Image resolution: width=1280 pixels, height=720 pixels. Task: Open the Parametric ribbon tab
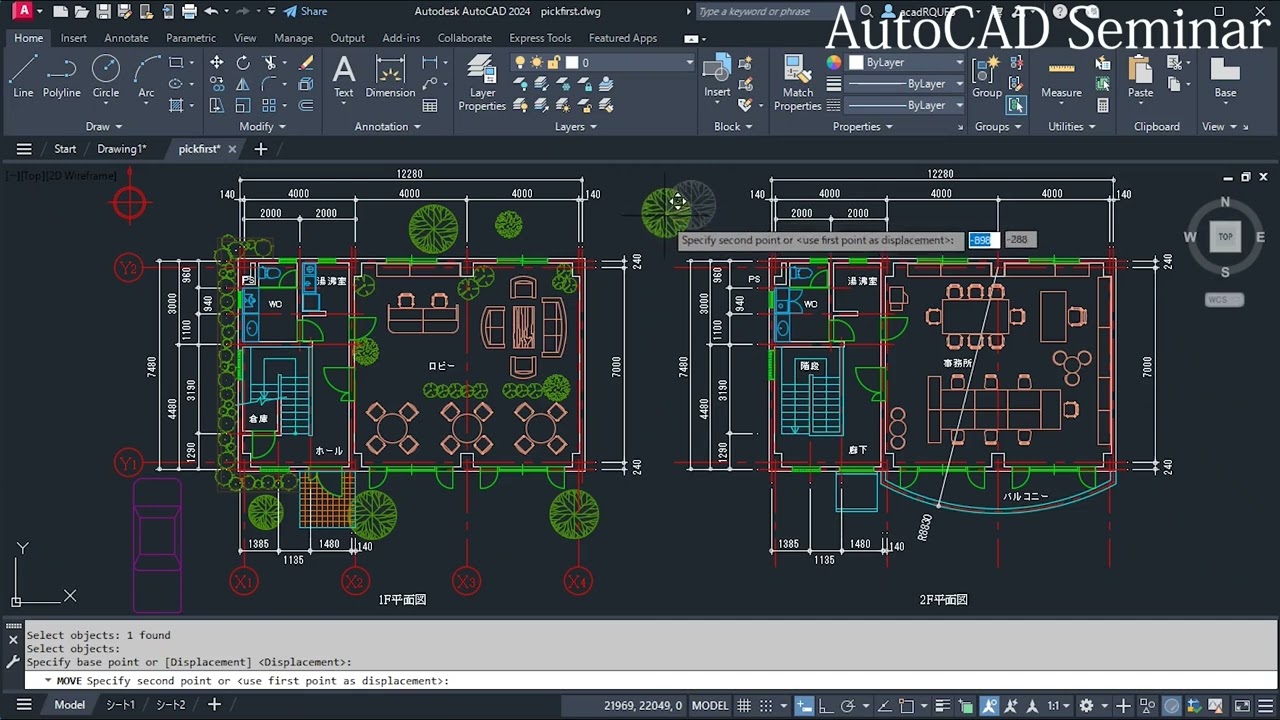[x=191, y=38]
